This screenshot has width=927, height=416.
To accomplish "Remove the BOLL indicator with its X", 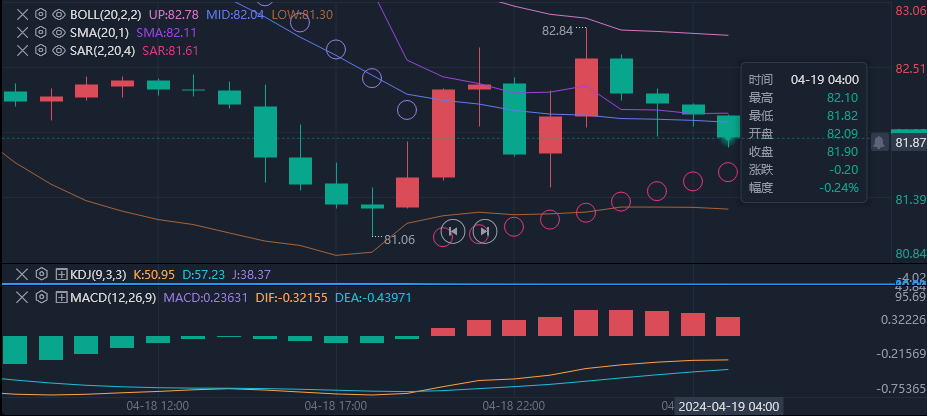I will (22, 15).
